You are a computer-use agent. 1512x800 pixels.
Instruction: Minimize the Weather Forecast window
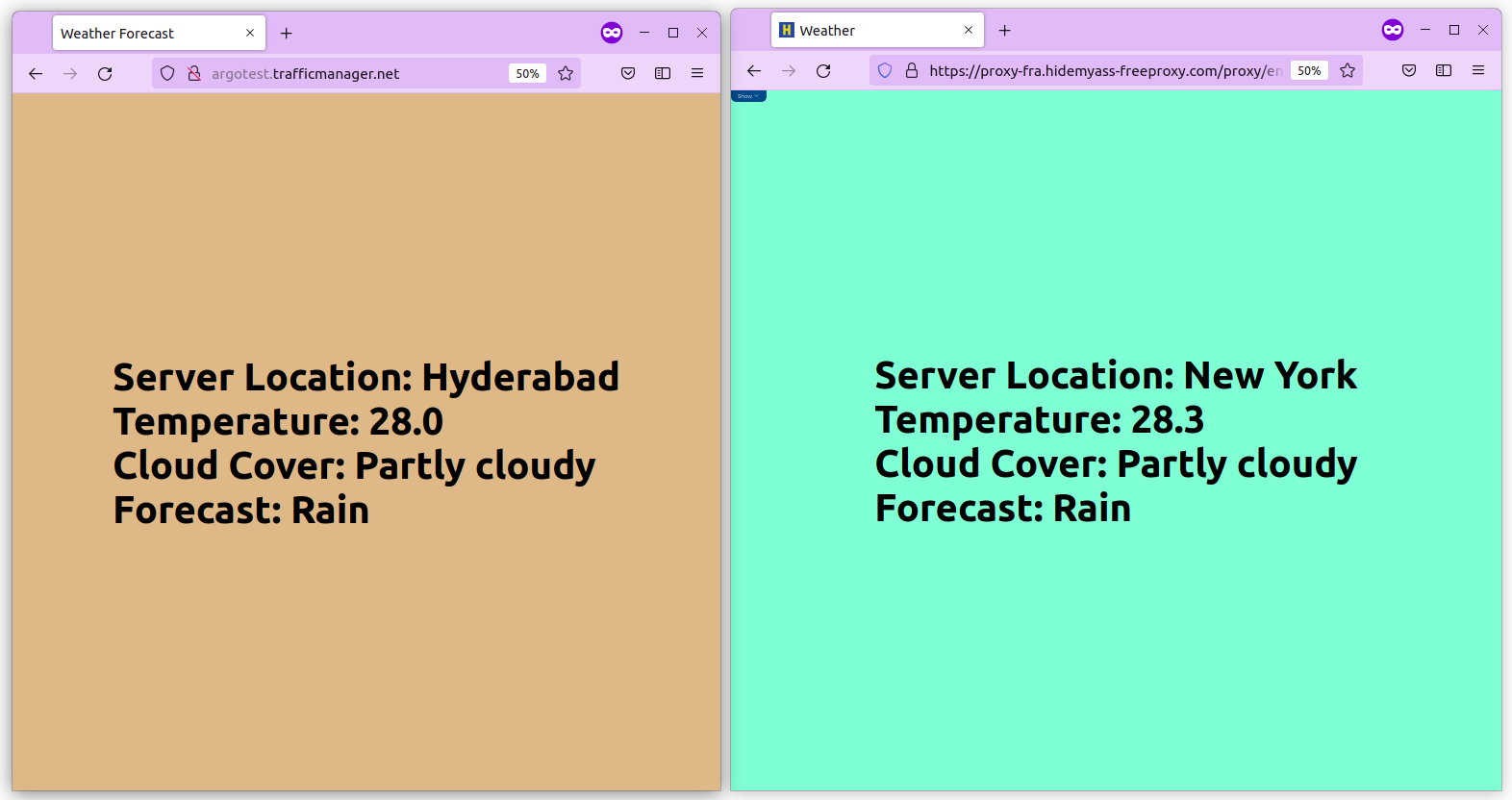coord(644,33)
